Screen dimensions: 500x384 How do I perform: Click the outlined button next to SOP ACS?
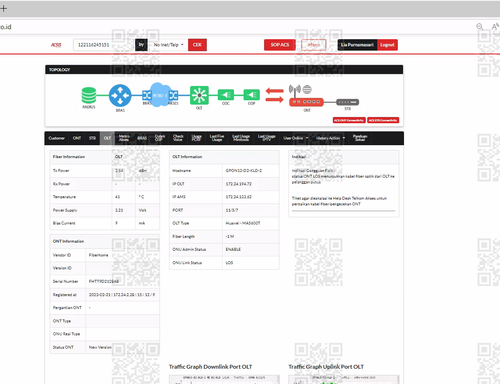coord(313,45)
